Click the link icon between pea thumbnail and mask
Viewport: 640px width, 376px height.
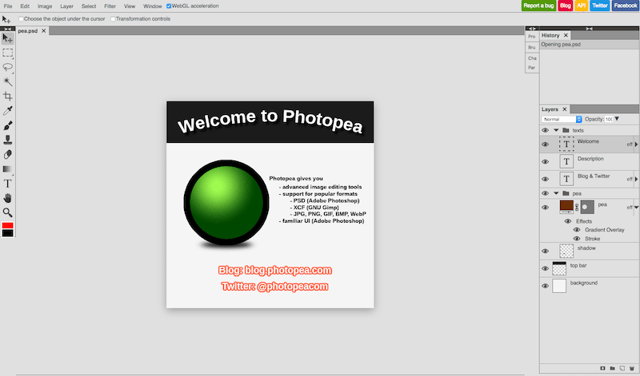[577, 207]
